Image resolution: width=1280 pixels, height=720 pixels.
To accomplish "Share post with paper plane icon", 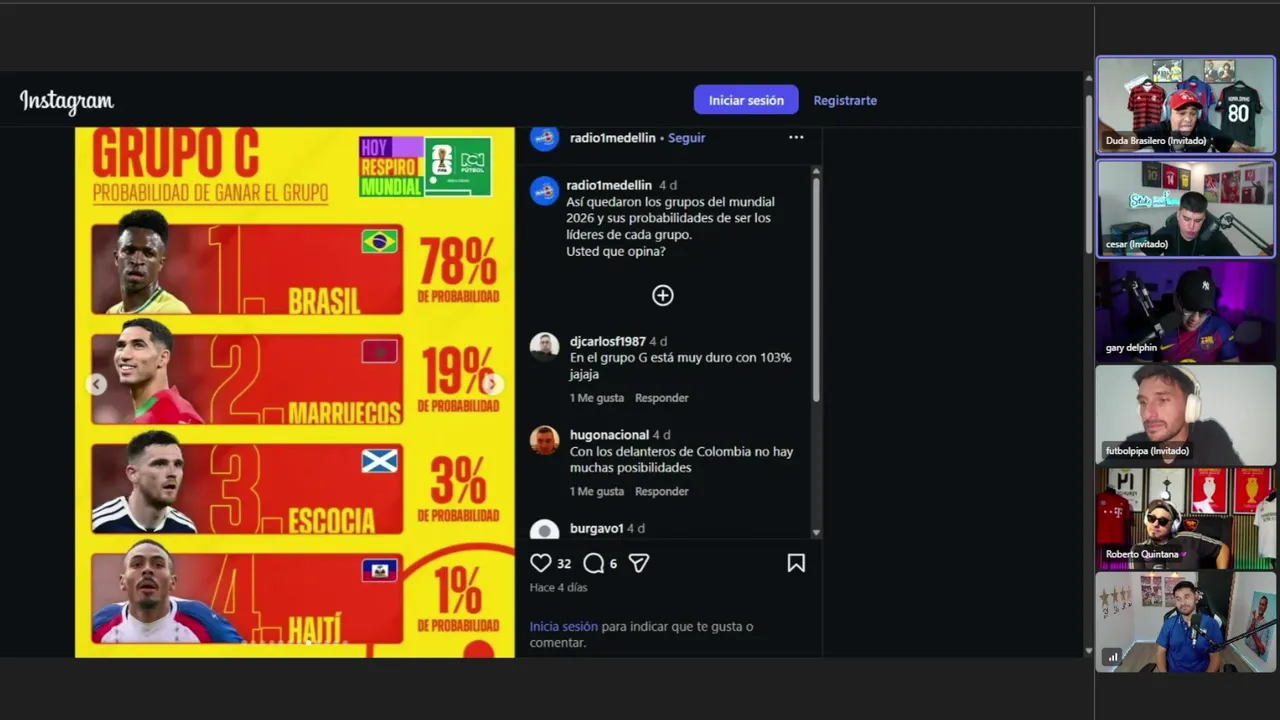I will pos(639,563).
